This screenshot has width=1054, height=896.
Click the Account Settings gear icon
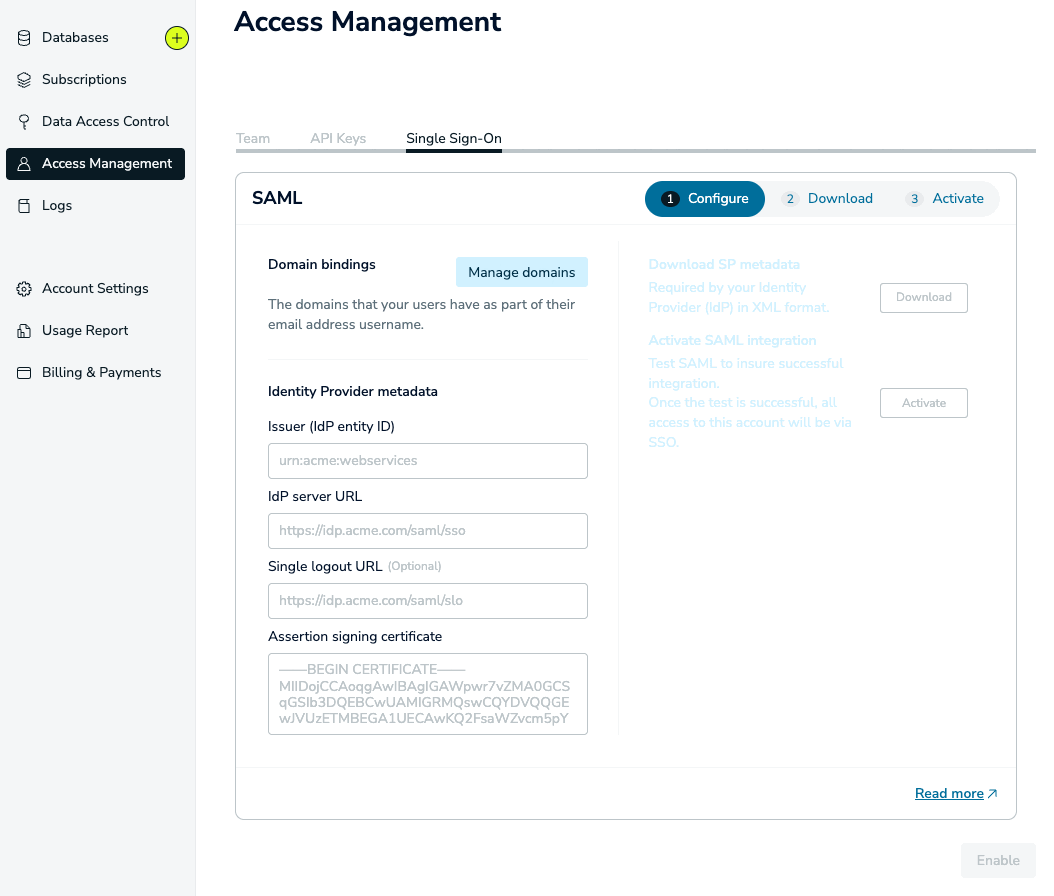click(x=24, y=289)
